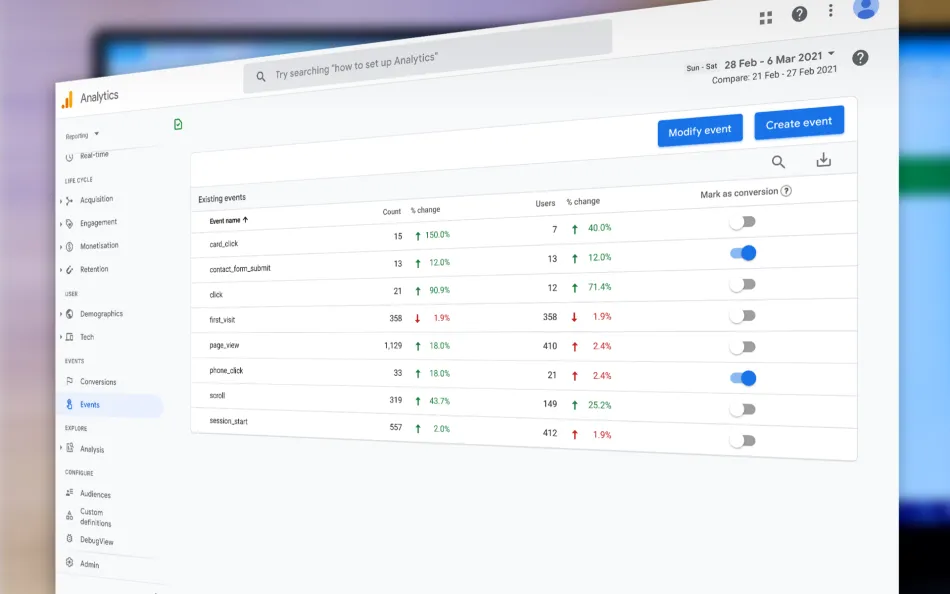Select the Events section in sidebar
The image size is (950, 594).
pos(89,404)
